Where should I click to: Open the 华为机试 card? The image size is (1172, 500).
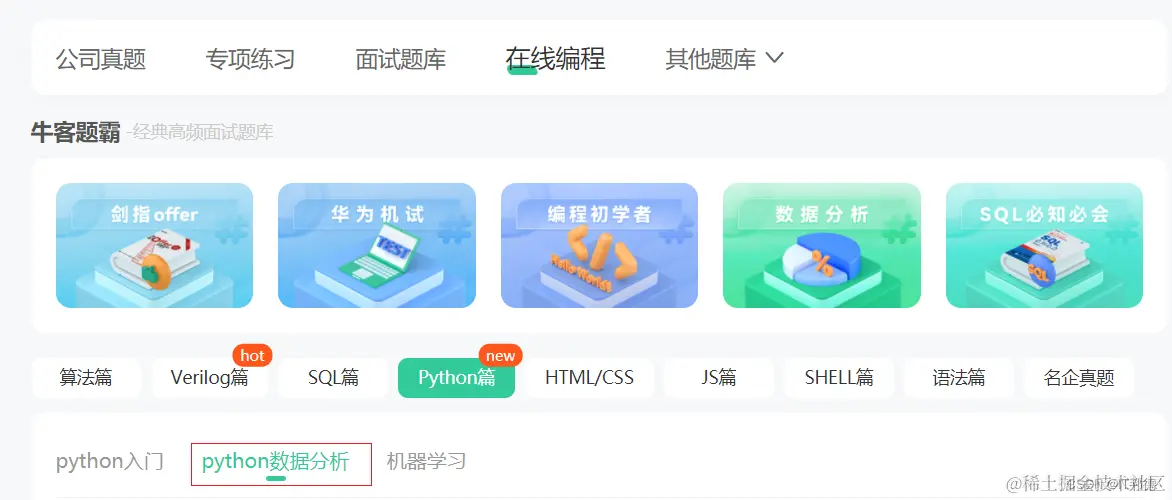(377, 245)
